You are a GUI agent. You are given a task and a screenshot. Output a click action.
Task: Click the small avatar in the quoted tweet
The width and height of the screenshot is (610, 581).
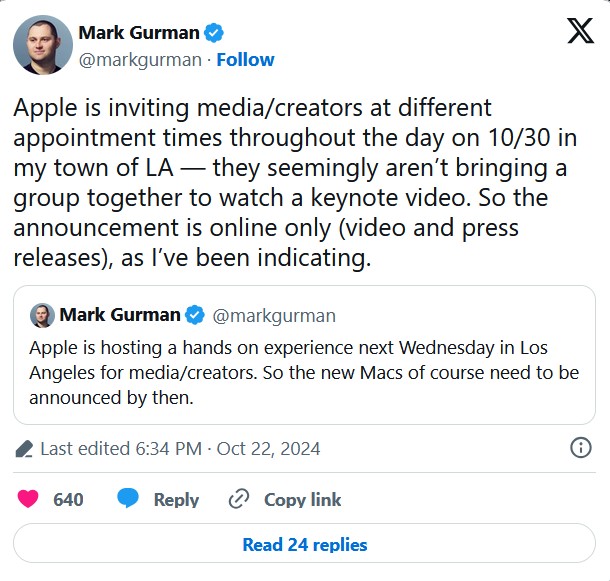[42, 315]
